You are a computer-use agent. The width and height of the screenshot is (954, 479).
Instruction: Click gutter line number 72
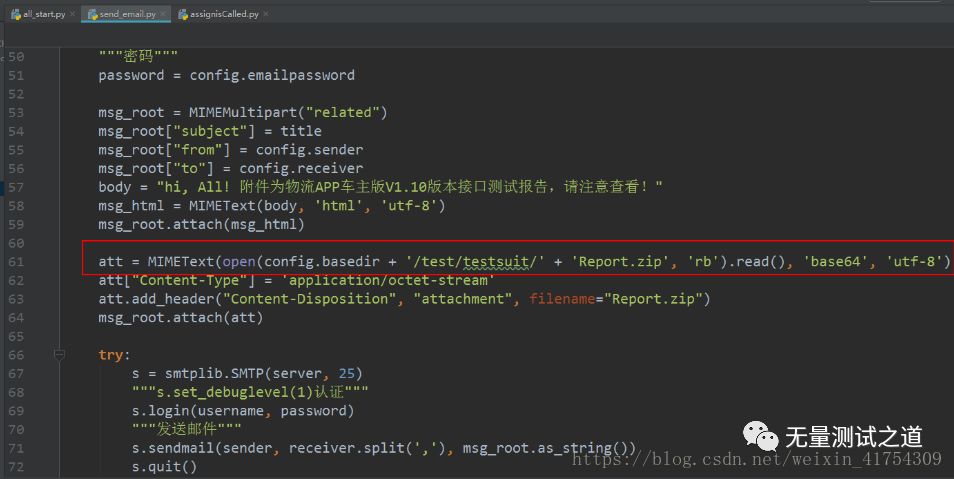coord(16,467)
